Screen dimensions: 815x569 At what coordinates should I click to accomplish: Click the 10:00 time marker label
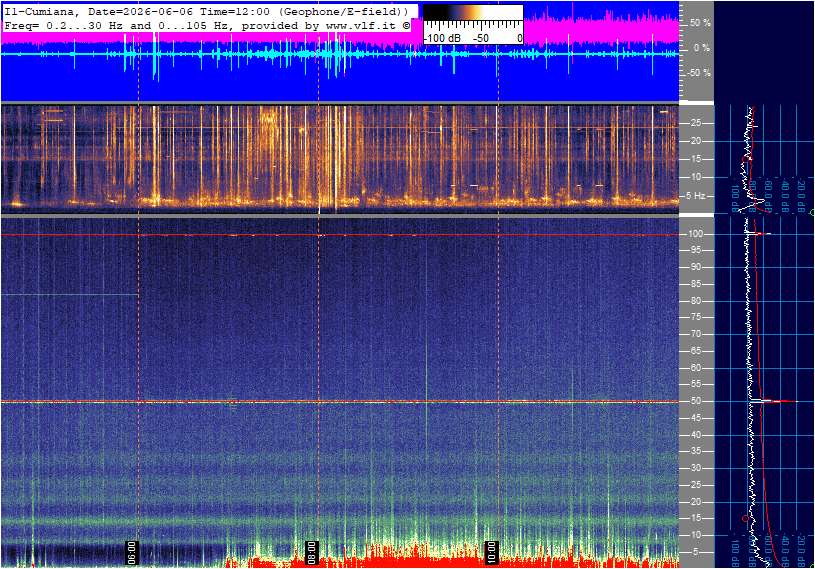tap(491, 552)
